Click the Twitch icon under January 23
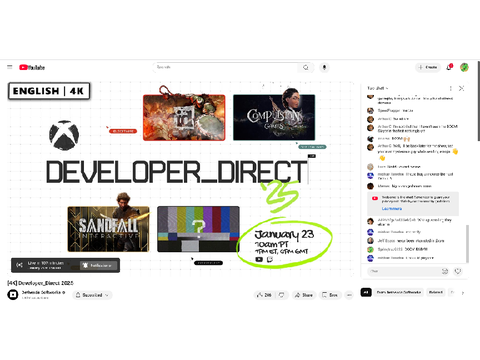The width and height of the screenshot is (480, 360). point(270,259)
